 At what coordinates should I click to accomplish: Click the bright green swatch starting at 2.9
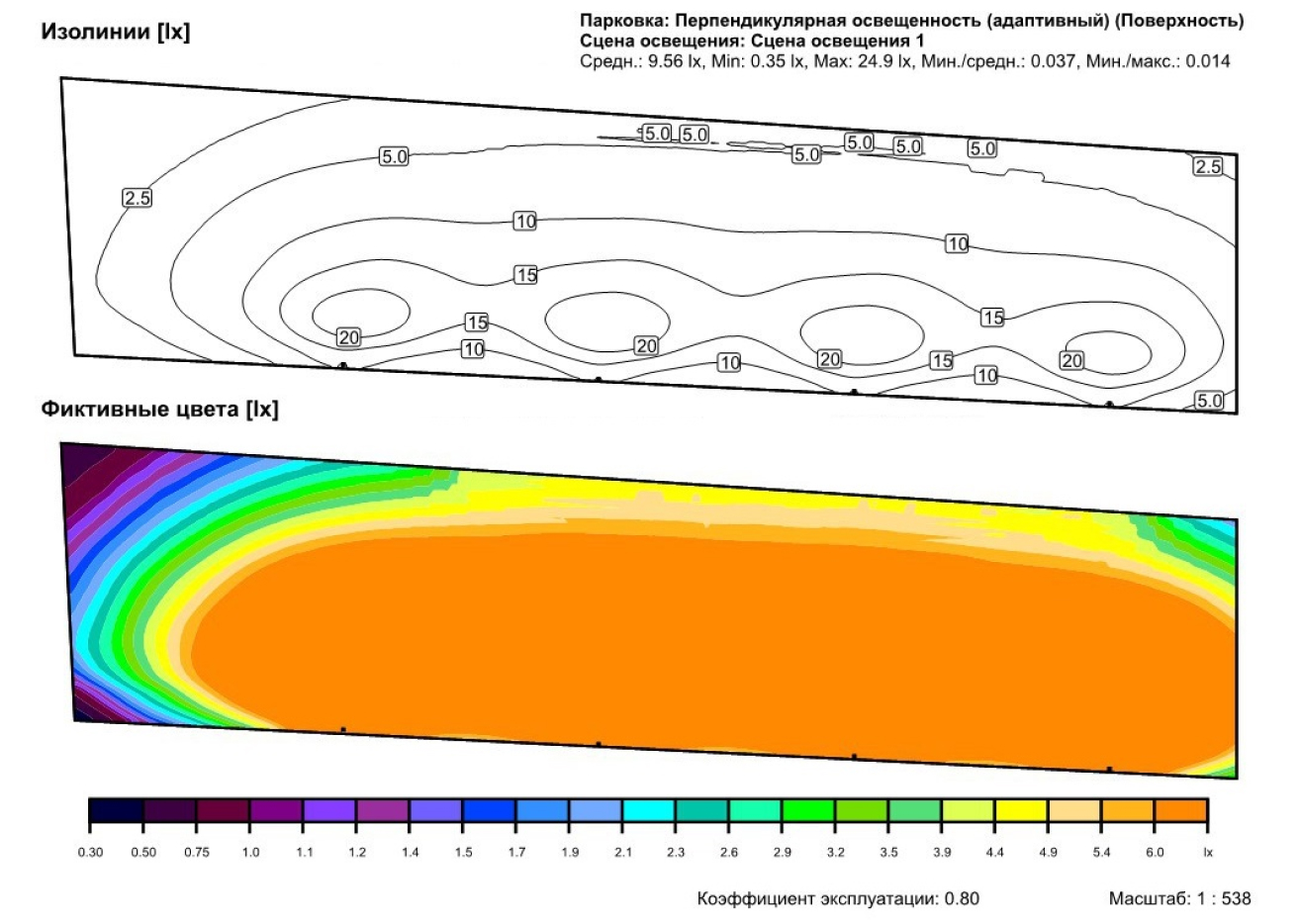pos(809,811)
